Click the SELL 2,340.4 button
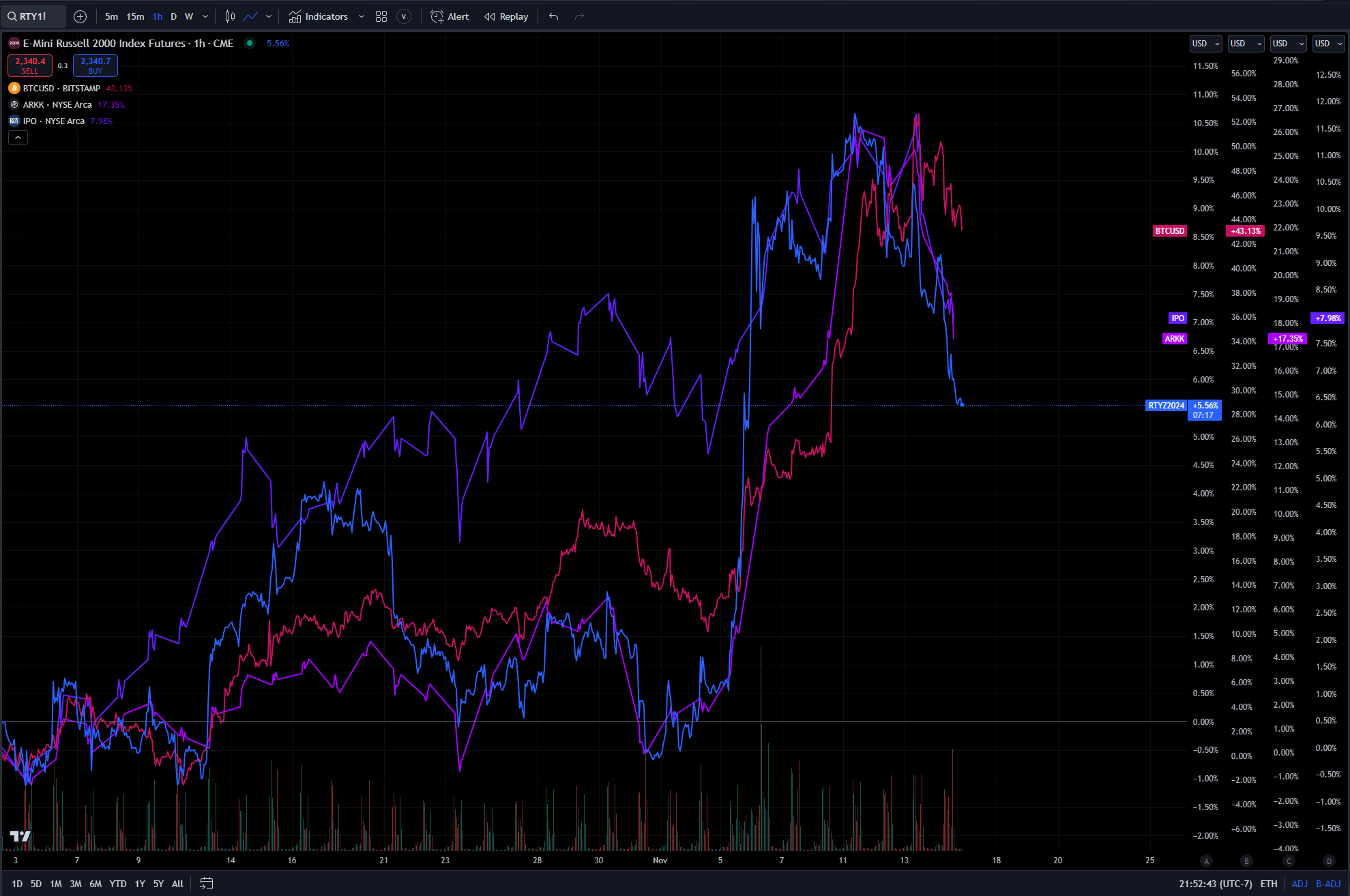The image size is (1350, 896). 29,65
